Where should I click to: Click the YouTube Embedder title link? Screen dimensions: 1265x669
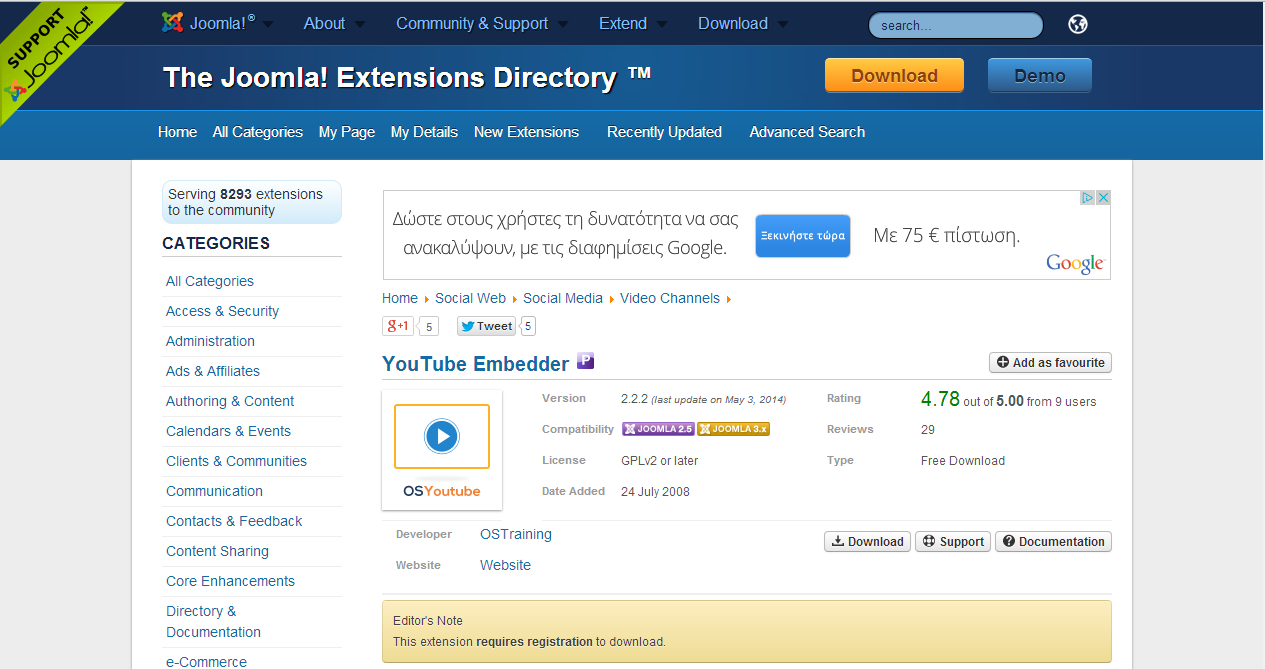tap(475, 364)
